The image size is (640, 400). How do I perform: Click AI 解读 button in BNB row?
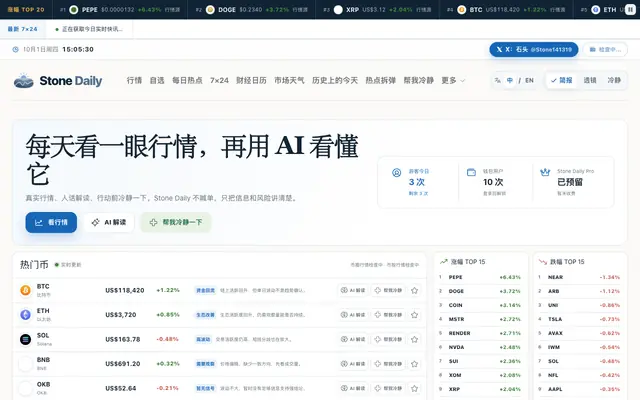tap(353, 364)
